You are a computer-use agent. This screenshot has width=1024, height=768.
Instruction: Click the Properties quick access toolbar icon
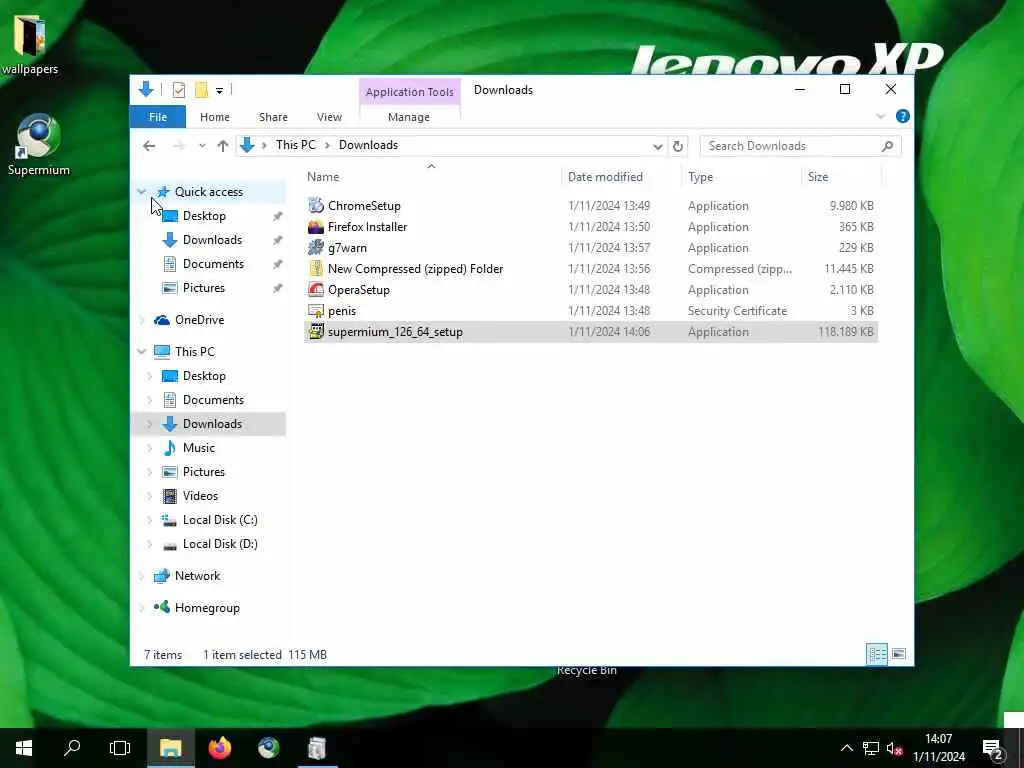click(x=178, y=90)
